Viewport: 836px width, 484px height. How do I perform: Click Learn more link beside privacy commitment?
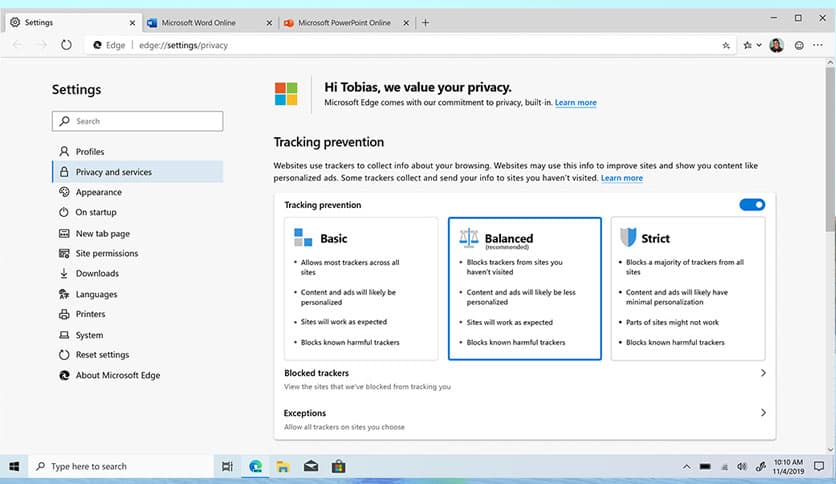coord(575,103)
